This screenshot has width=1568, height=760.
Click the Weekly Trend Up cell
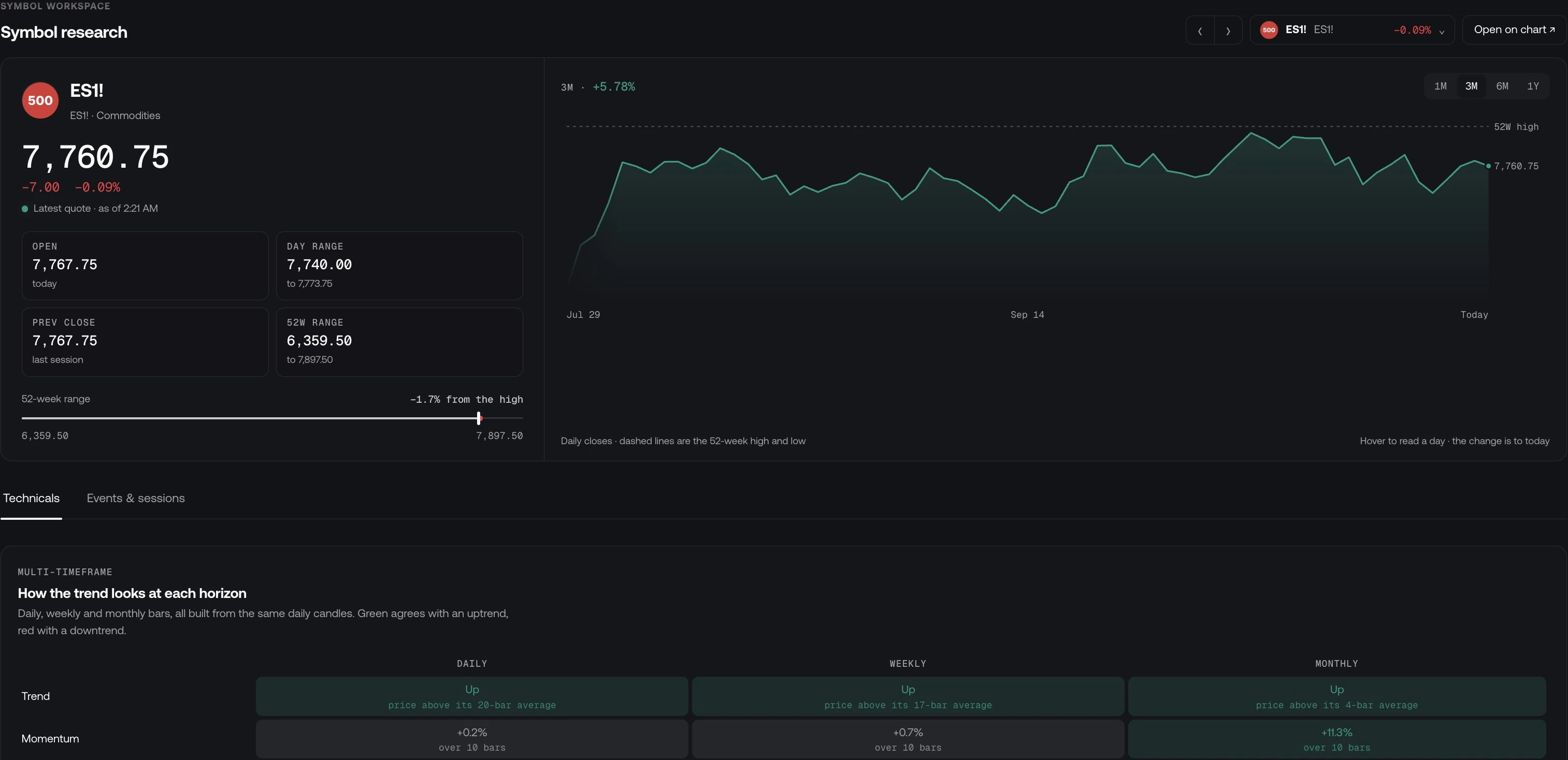908,696
